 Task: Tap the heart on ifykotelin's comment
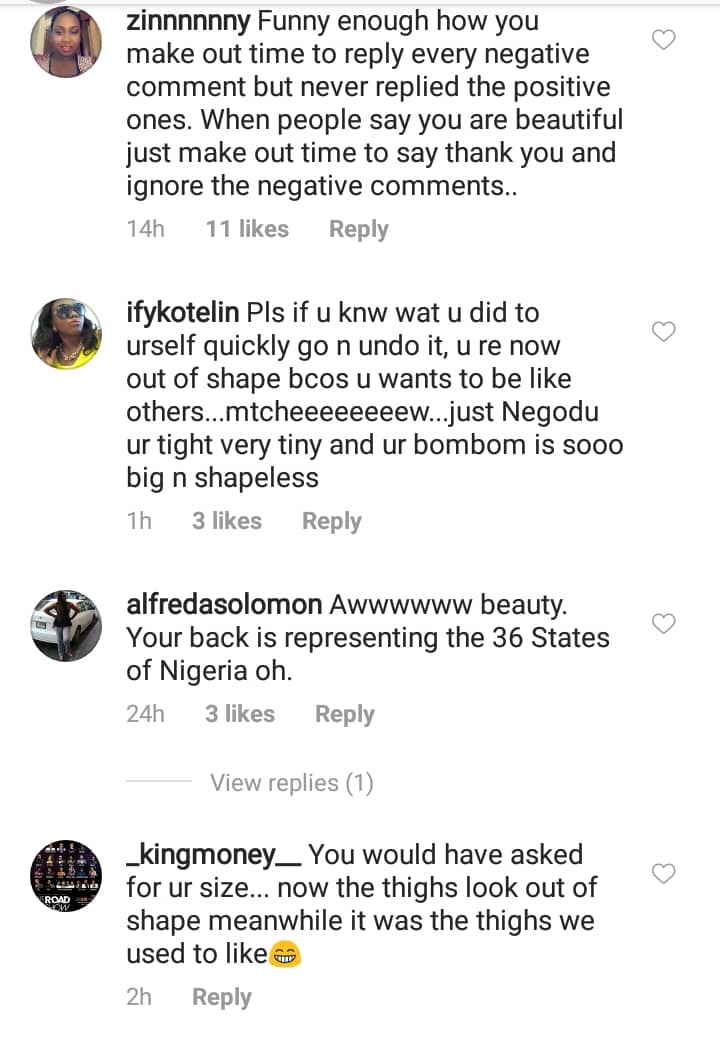point(664,331)
